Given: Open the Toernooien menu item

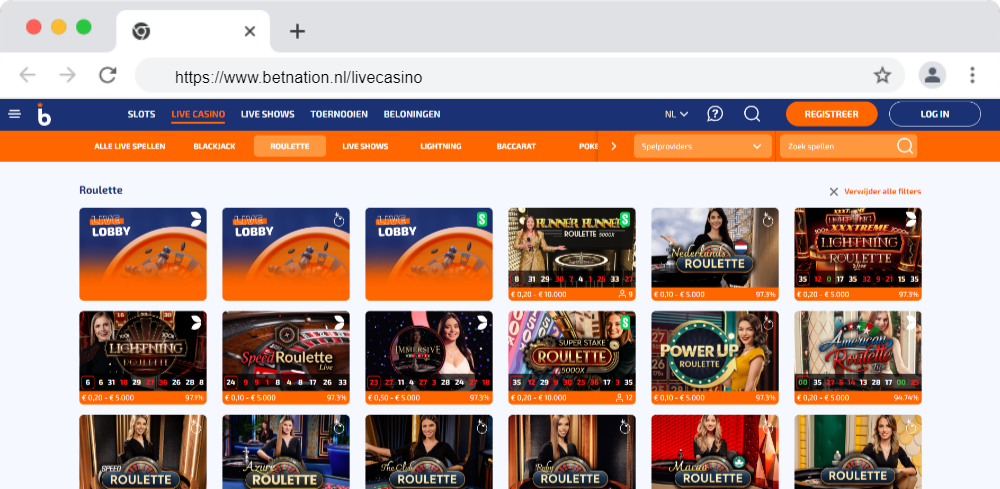Looking at the screenshot, I should [x=339, y=114].
